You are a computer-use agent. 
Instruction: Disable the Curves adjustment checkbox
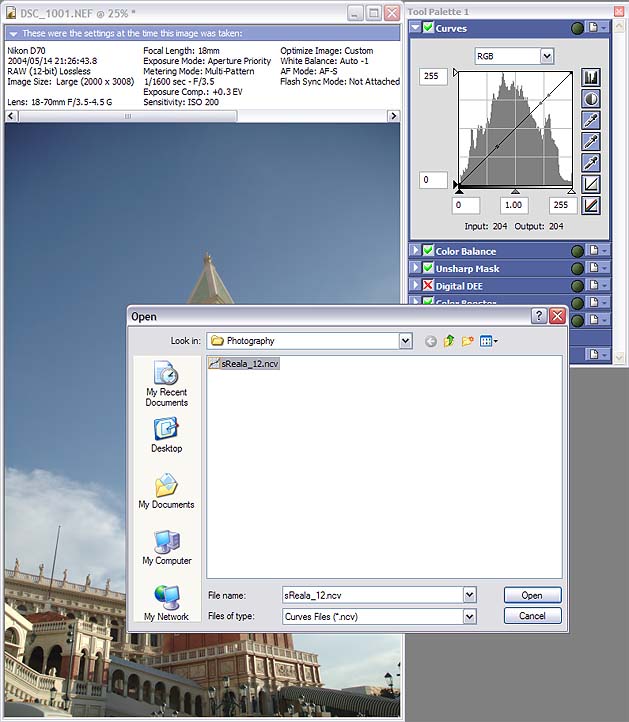click(428, 28)
